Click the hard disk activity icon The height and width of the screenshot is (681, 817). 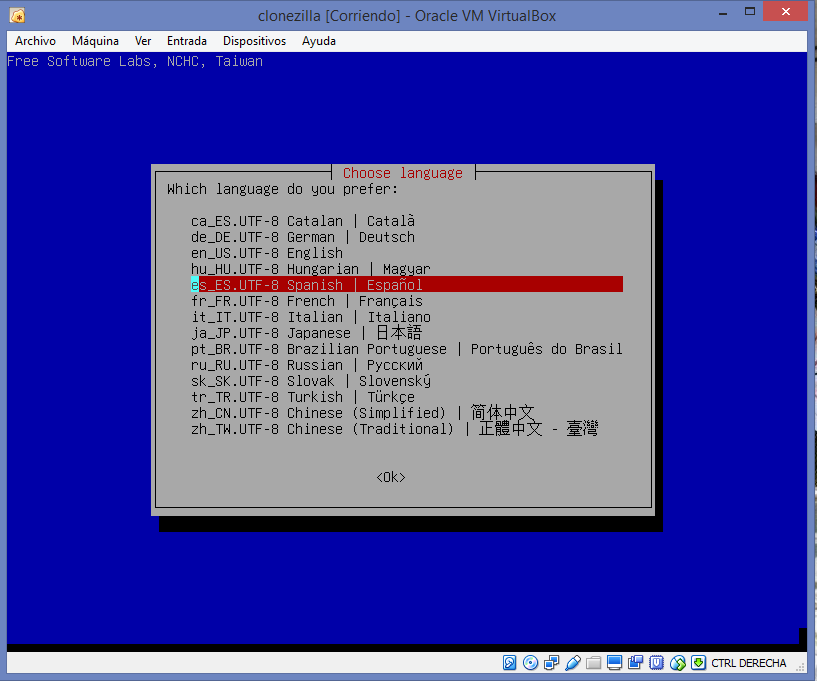pyautogui.click(x=509, y=663)
